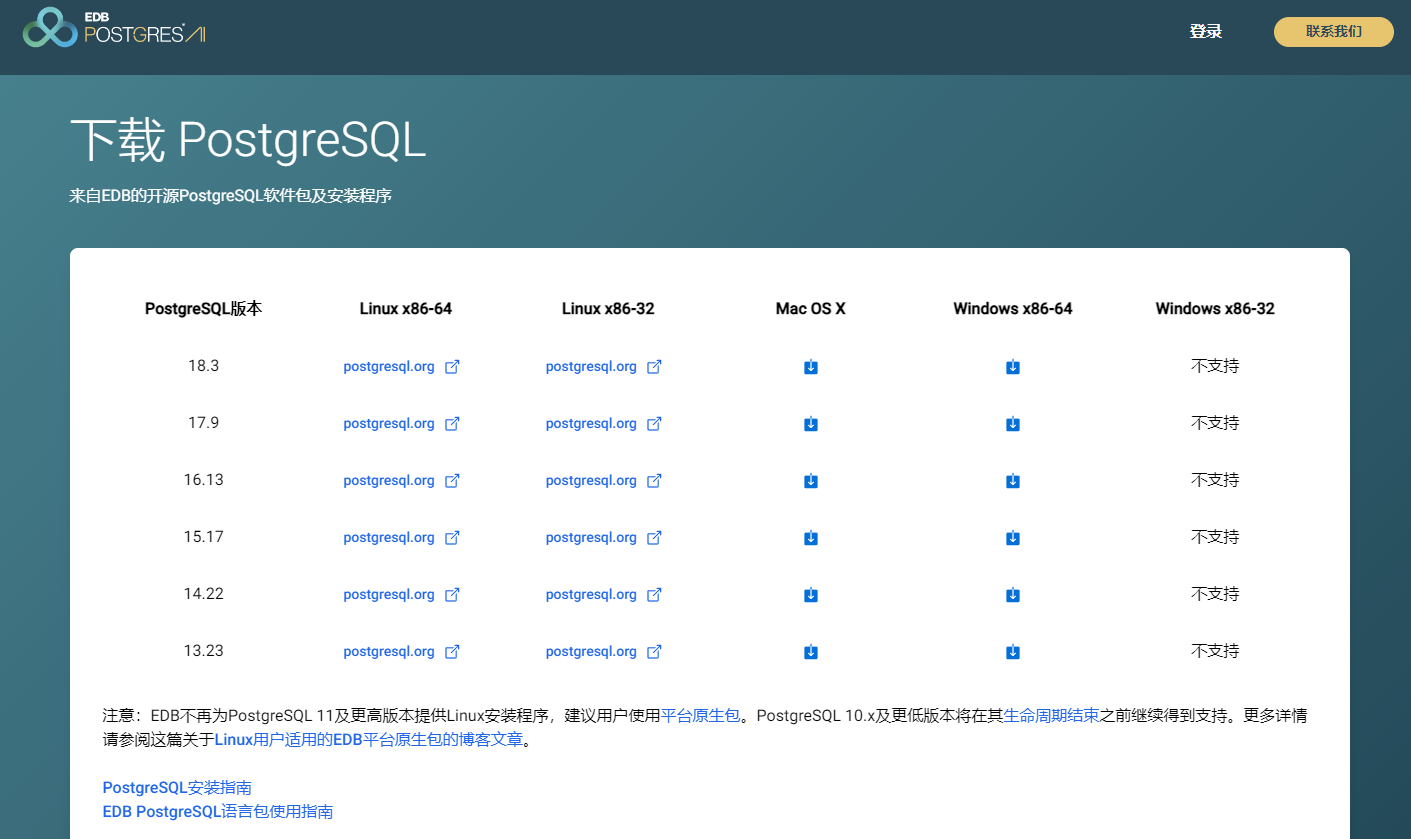Download Mac OS X installer for 14.22
Screen dimensions: 1411x839
tap(811, 595)
